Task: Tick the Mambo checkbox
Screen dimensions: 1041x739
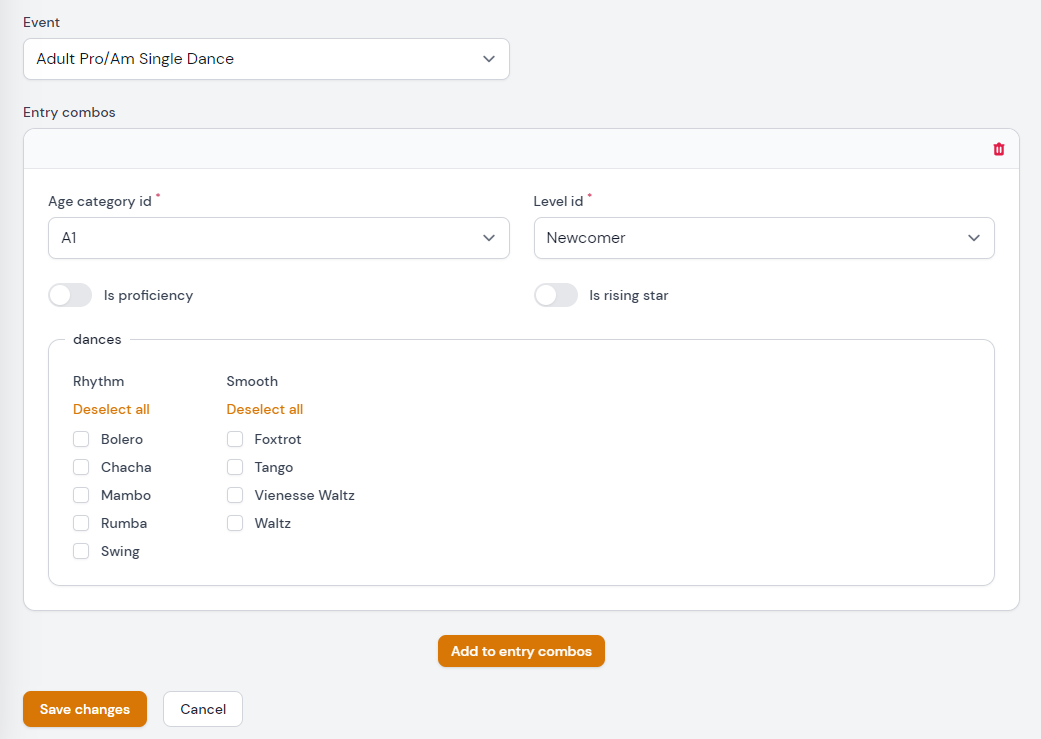Action: 81,495
